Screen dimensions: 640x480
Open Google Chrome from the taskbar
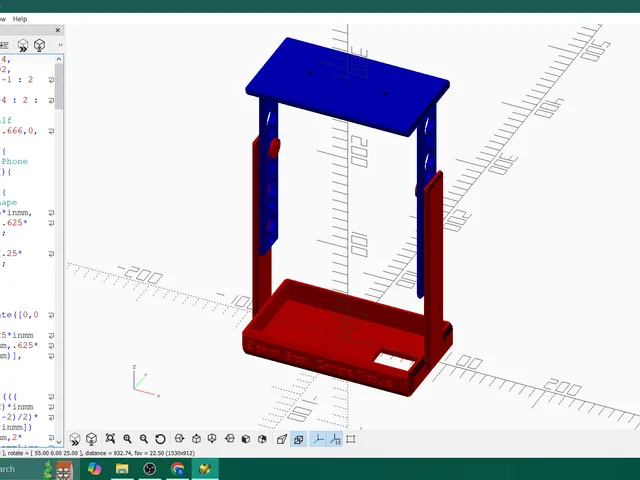(177, 469)
